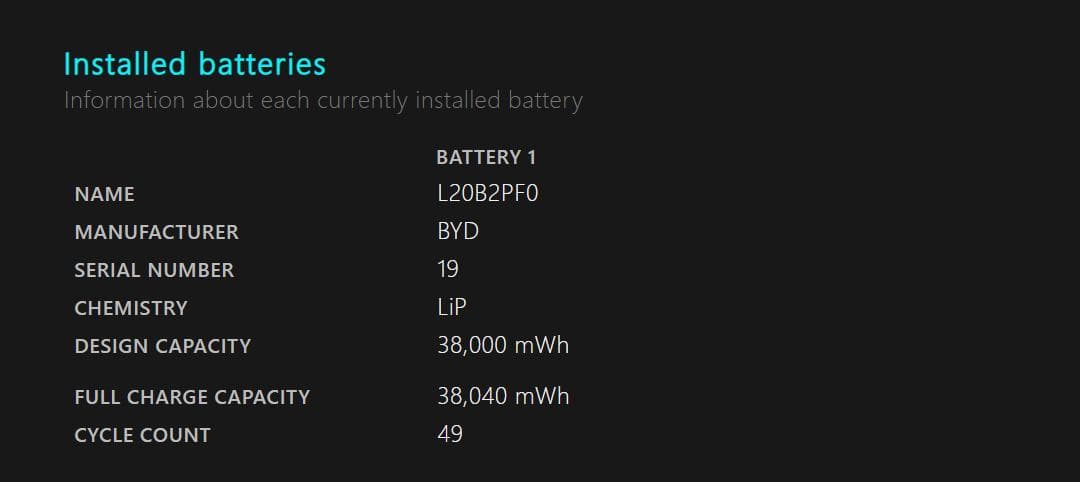Click the DESIGN CAPACITY row label
Viewport: 1080px width, 482px height.
click(162, 346)
